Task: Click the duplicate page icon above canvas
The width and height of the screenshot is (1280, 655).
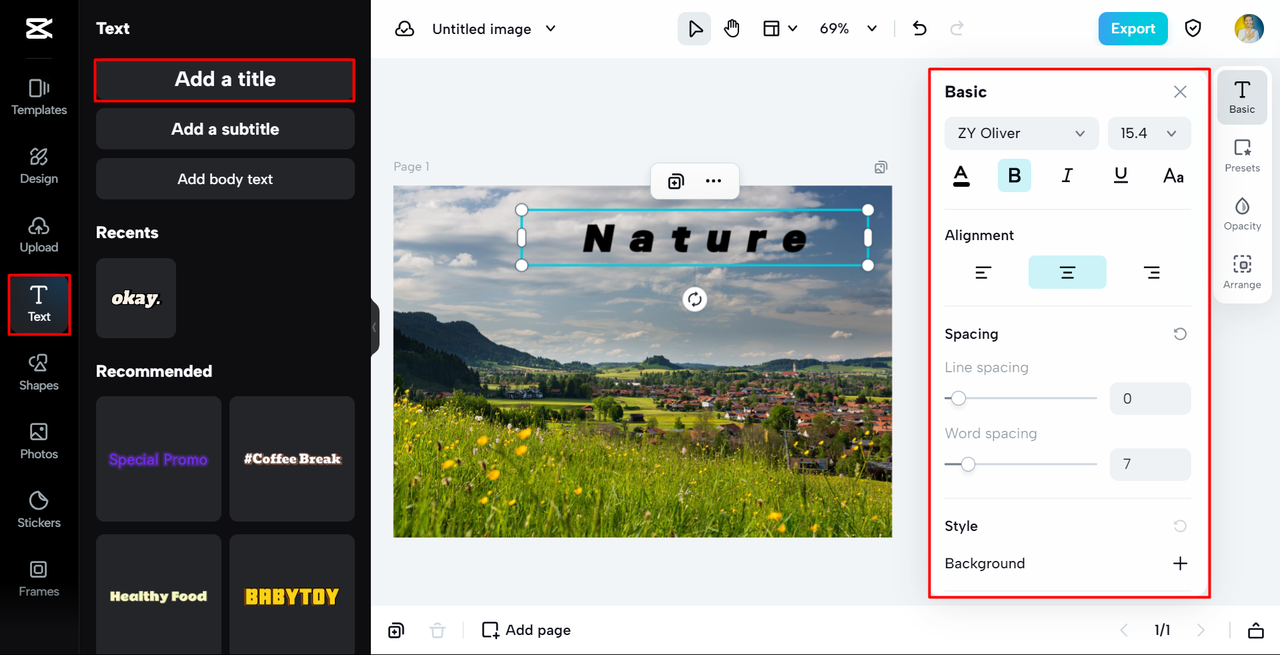Action: [880, 167]
